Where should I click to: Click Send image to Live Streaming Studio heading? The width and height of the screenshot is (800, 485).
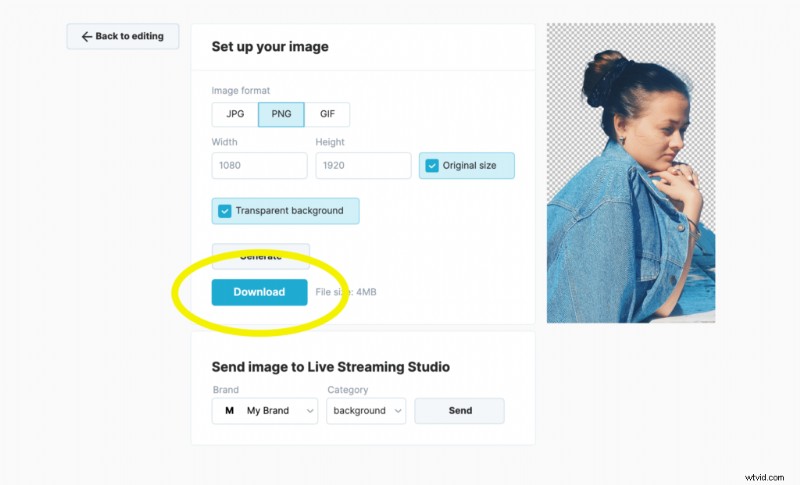pos(331,367)
